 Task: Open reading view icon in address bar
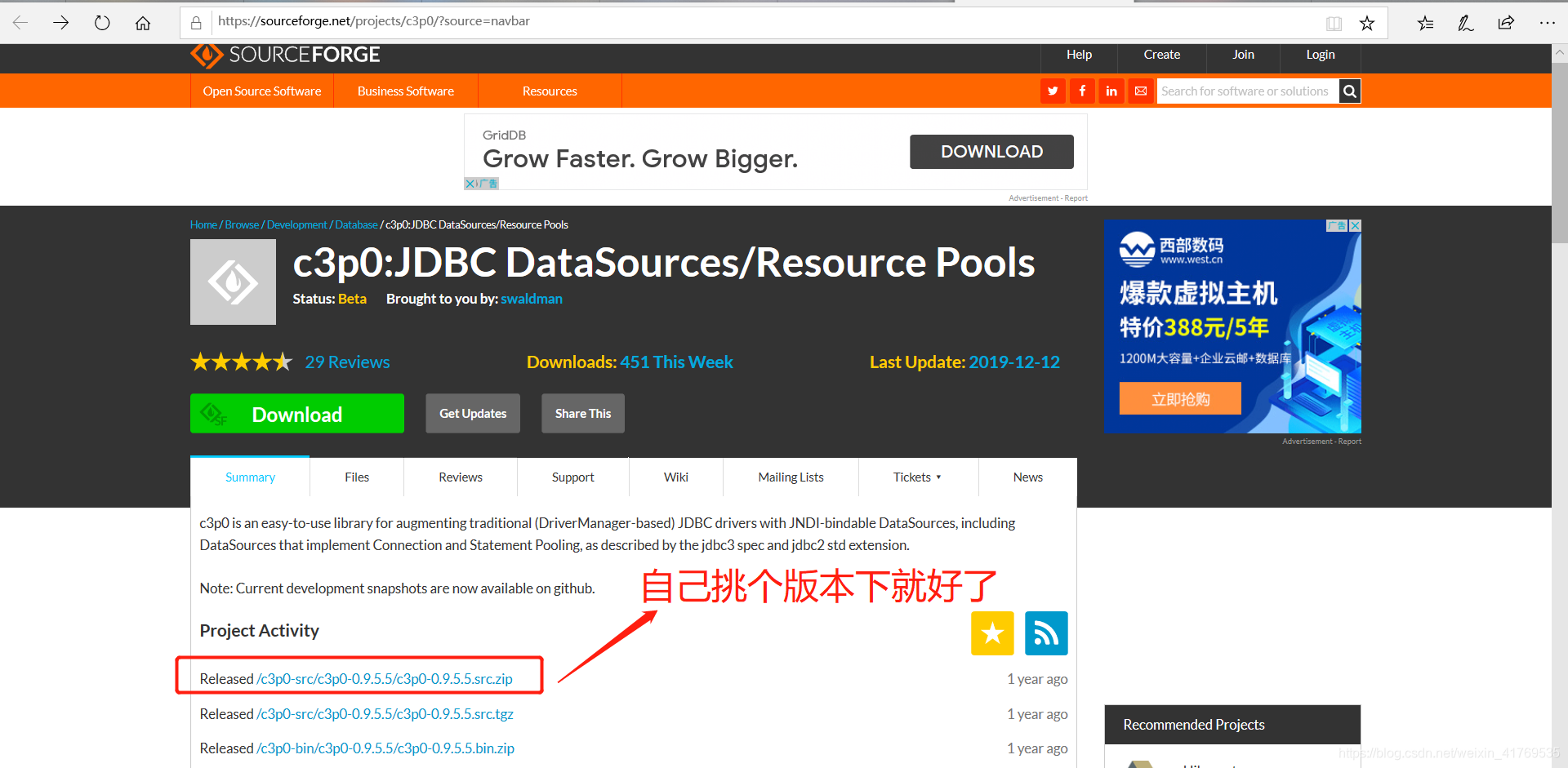pos(1334,23)
